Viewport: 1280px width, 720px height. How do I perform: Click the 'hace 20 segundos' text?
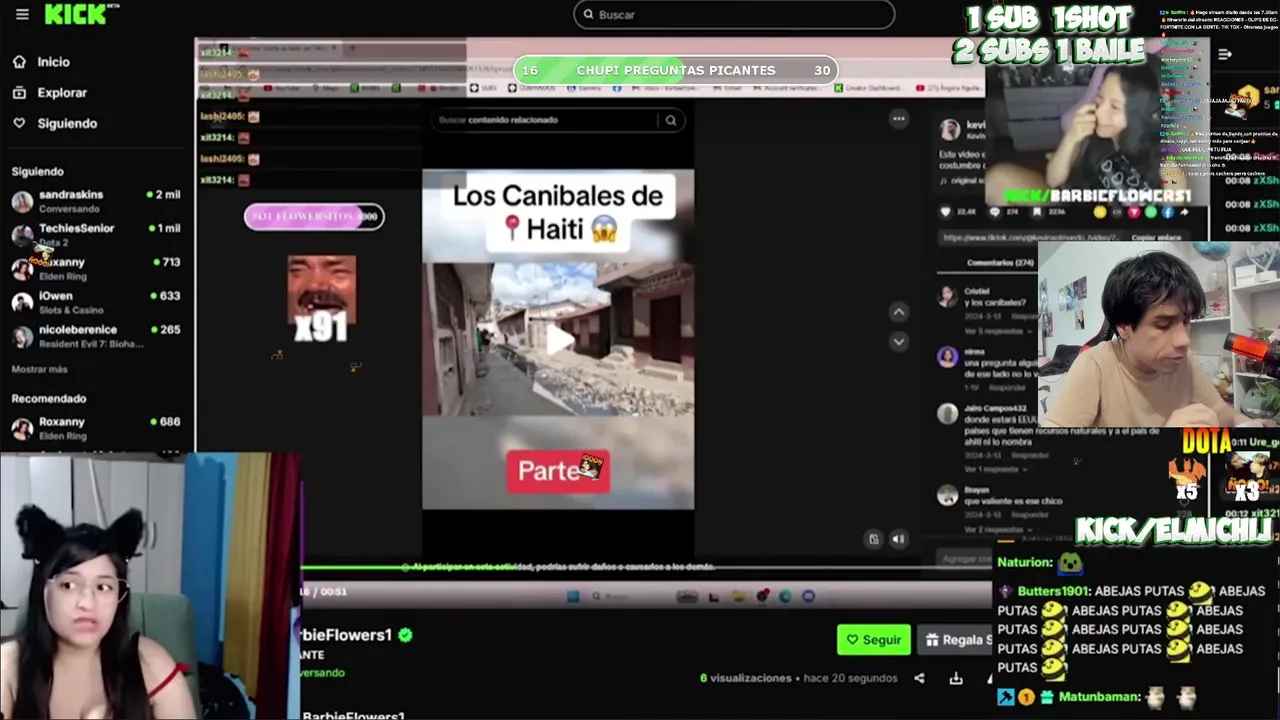tap(850, 678)
